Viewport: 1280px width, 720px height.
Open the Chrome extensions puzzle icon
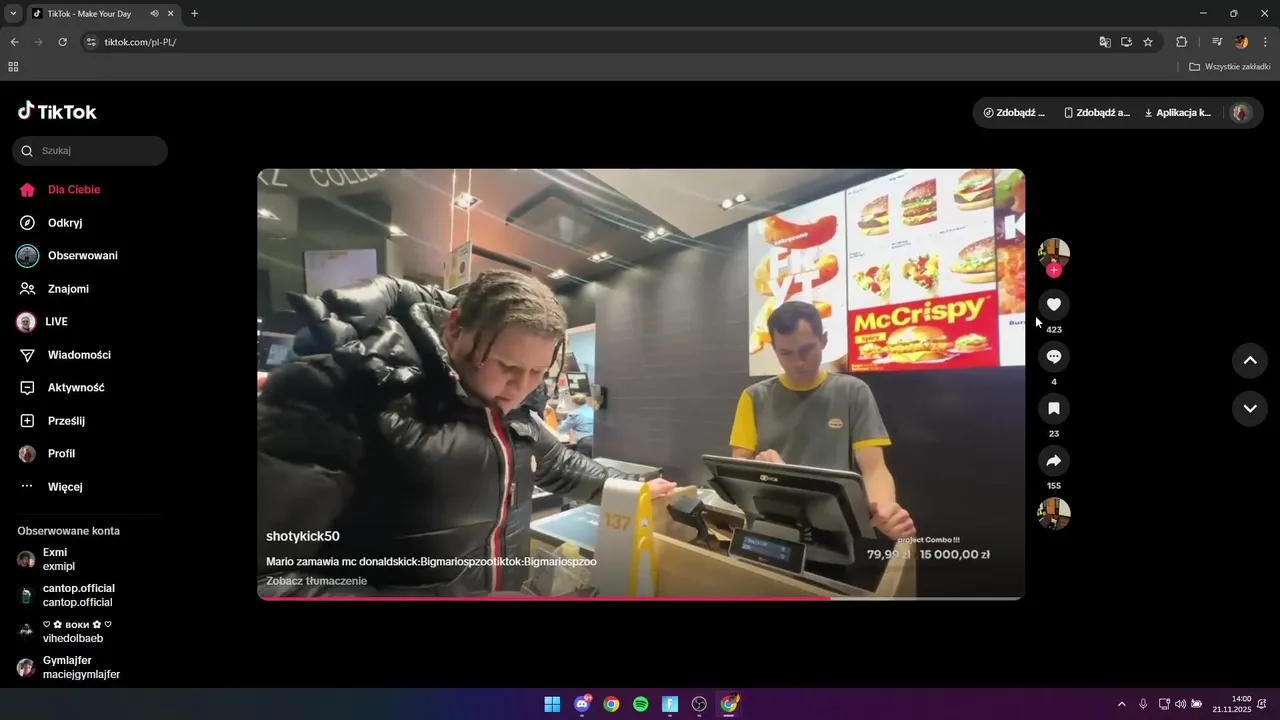click(1181, 42)
